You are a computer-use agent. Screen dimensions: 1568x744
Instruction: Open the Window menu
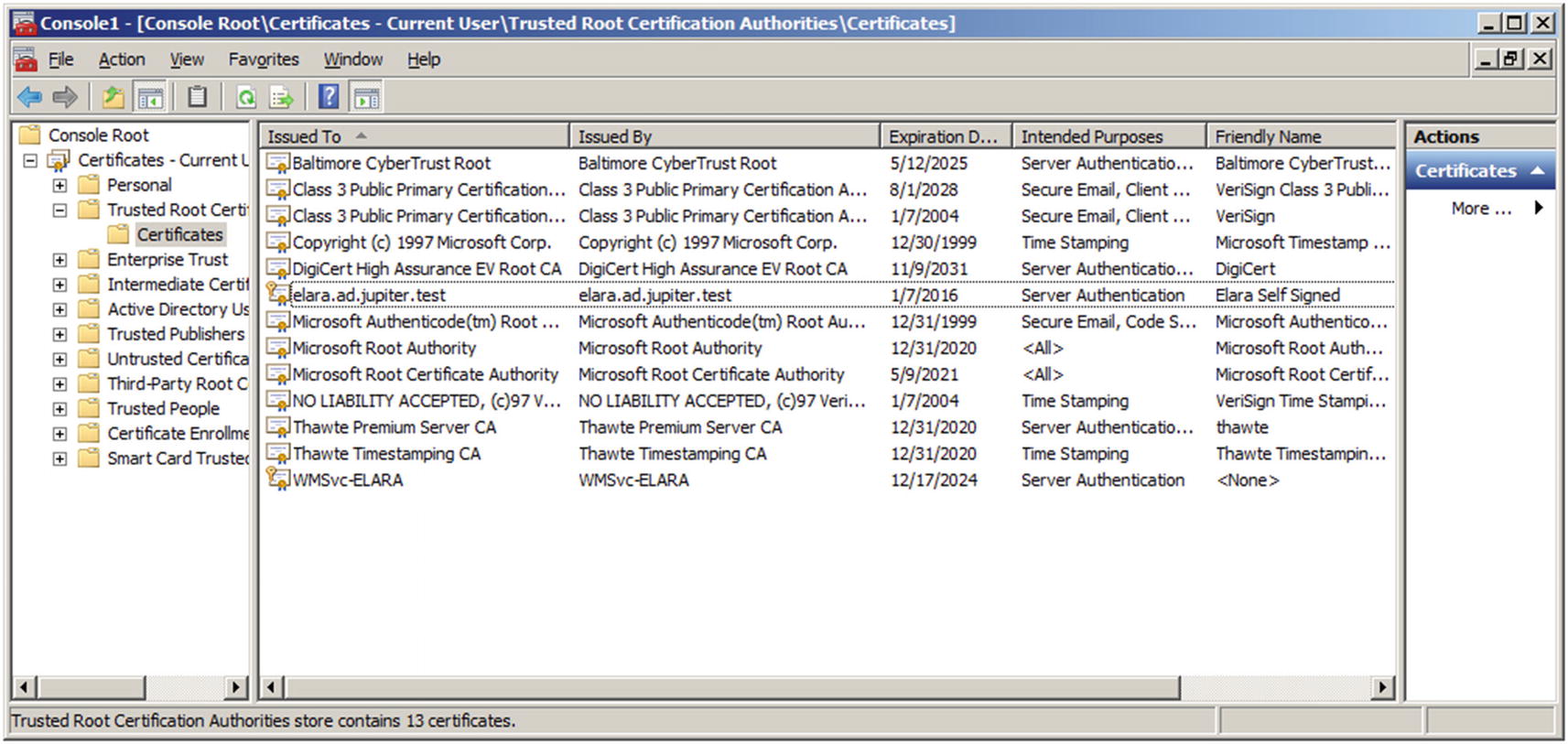352,59
